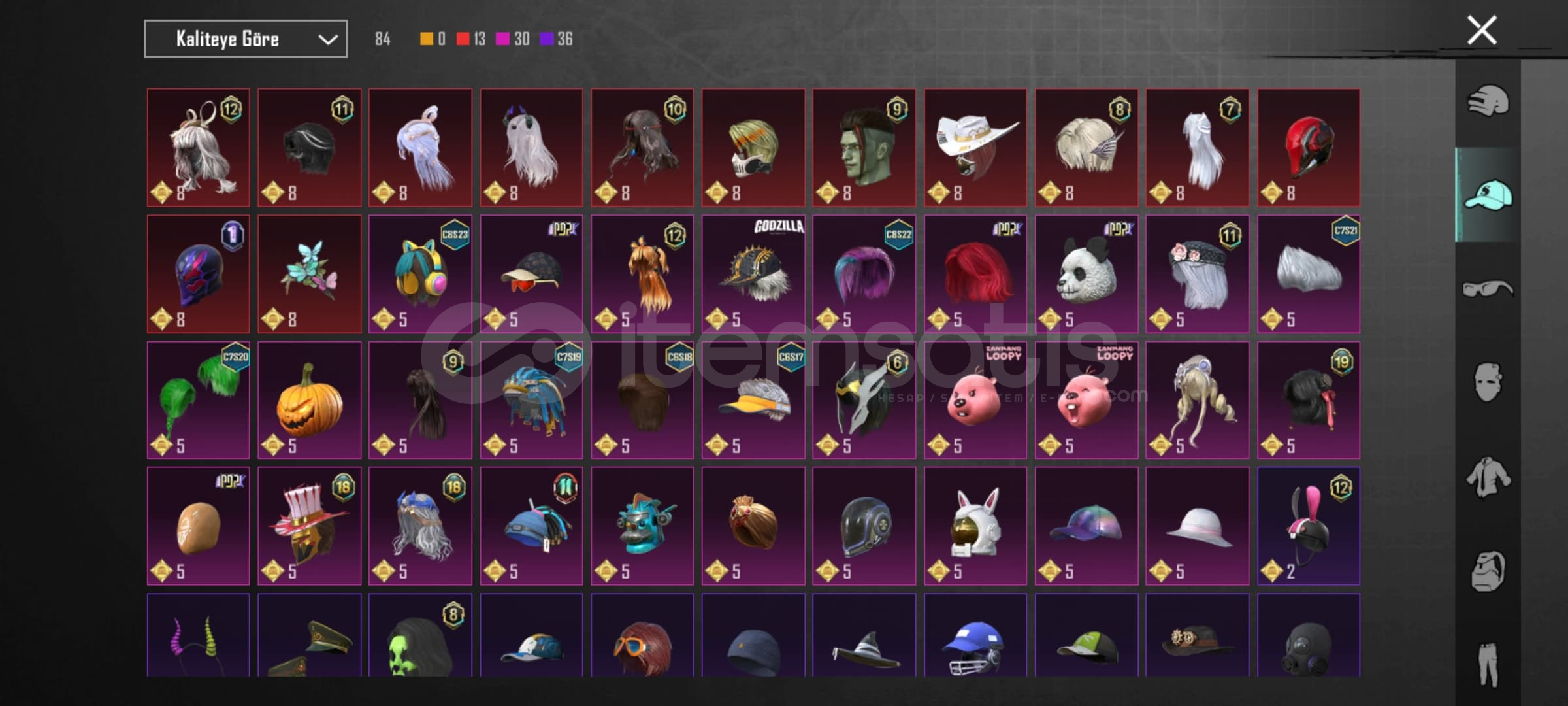
Task: Select the bunny ears astronaut helmet
Action: (x=975, y=526)
